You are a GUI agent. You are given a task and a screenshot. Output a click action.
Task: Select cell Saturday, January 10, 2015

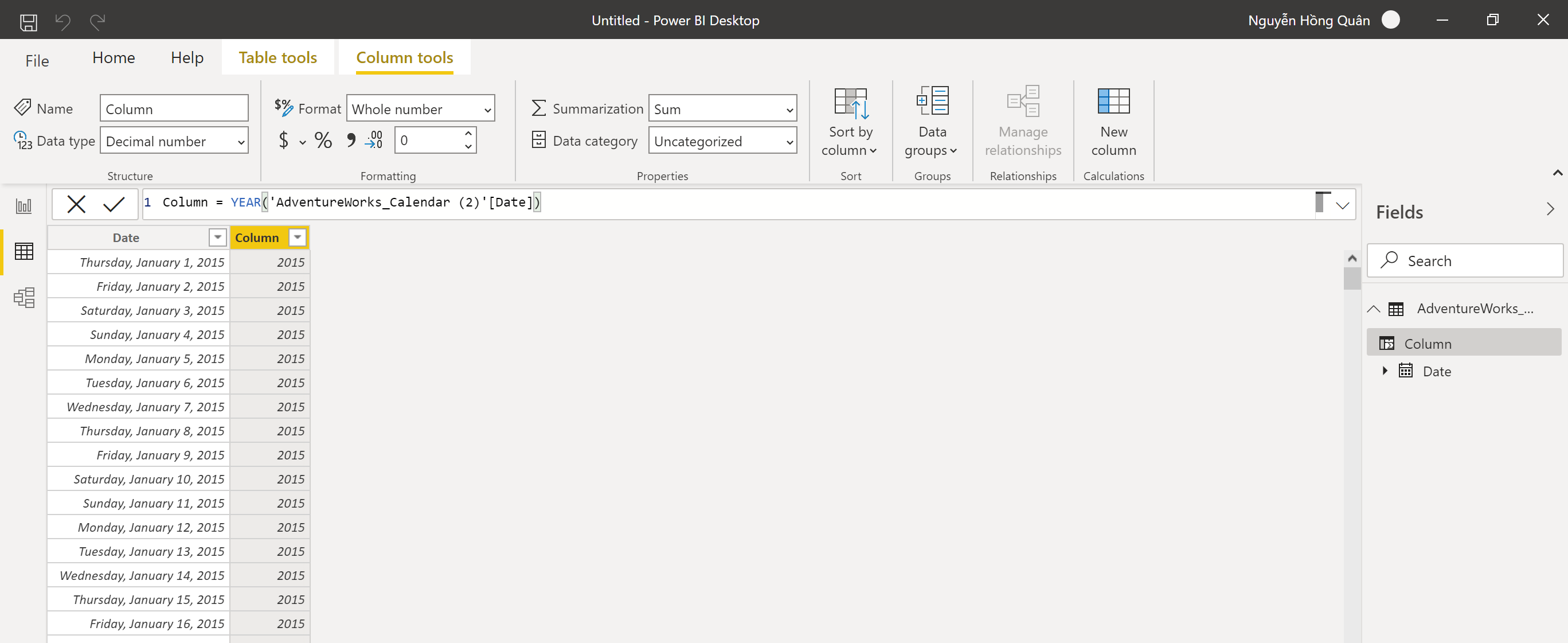point(138,479)
